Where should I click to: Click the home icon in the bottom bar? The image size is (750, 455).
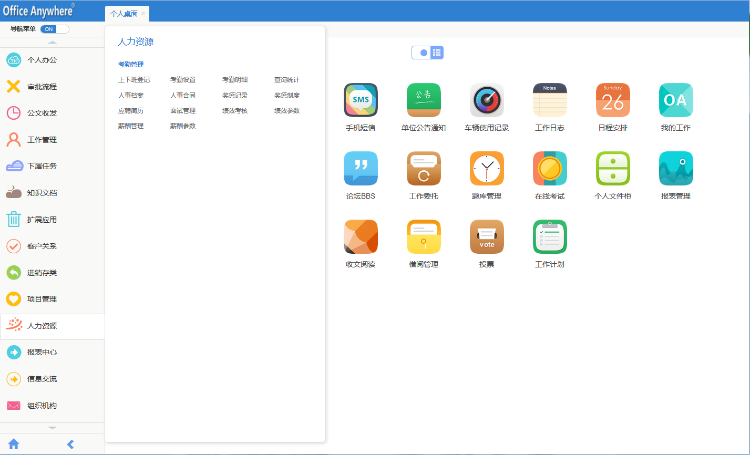click(x=14, y=443)
